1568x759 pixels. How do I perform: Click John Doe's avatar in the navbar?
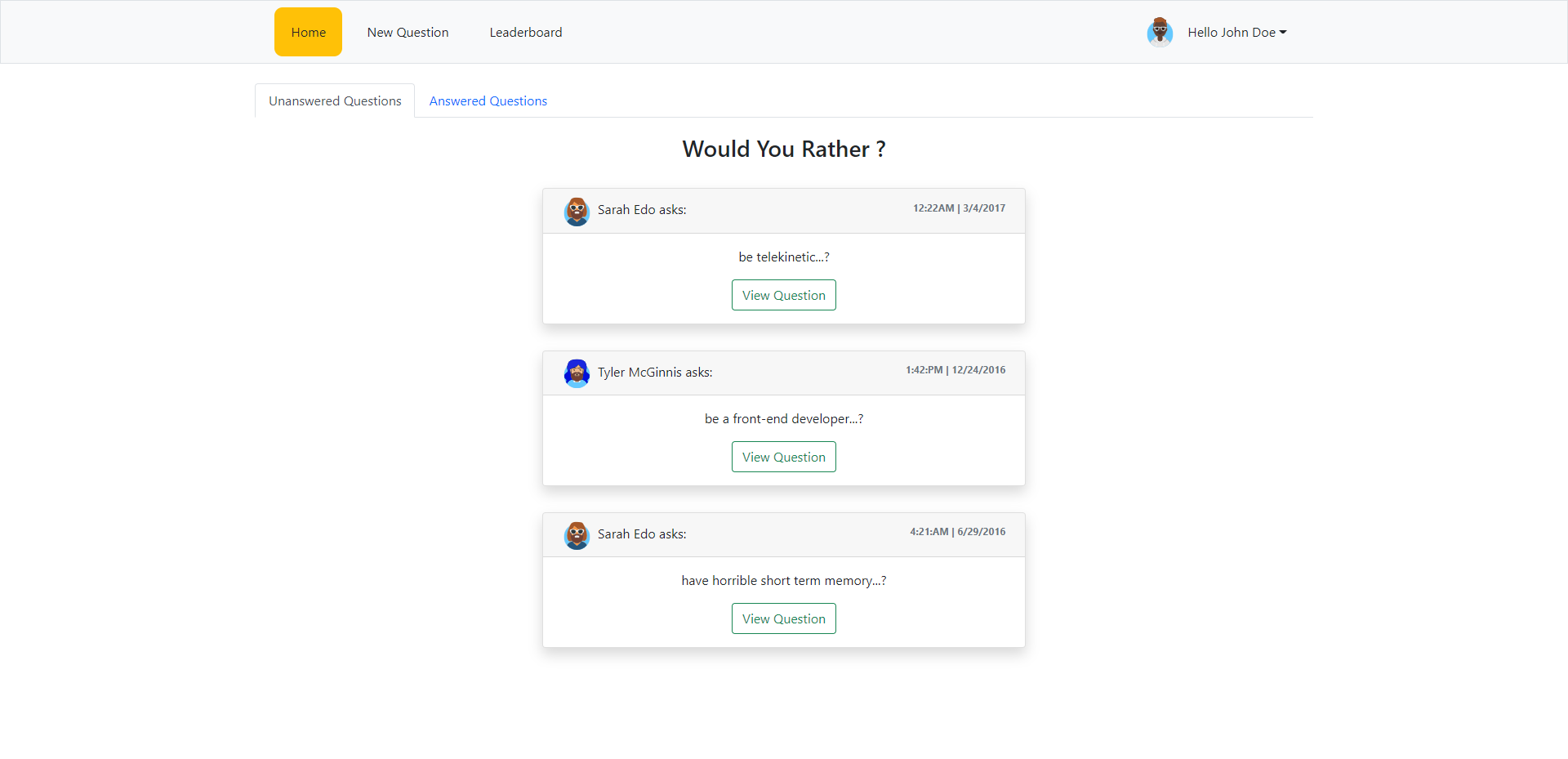coord(1160,33)
